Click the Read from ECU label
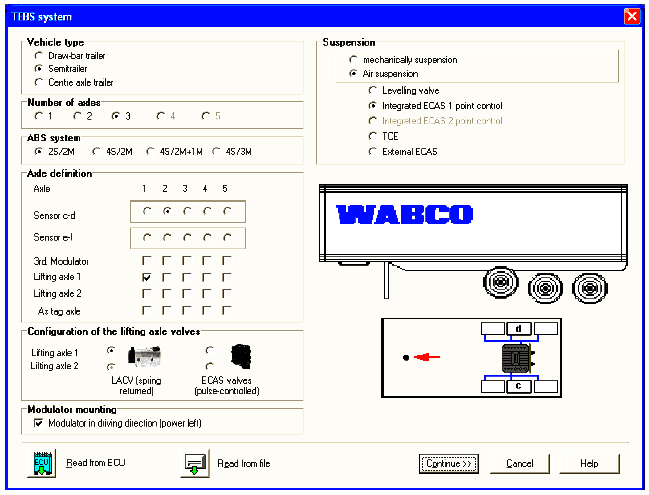 coord(96,463)
